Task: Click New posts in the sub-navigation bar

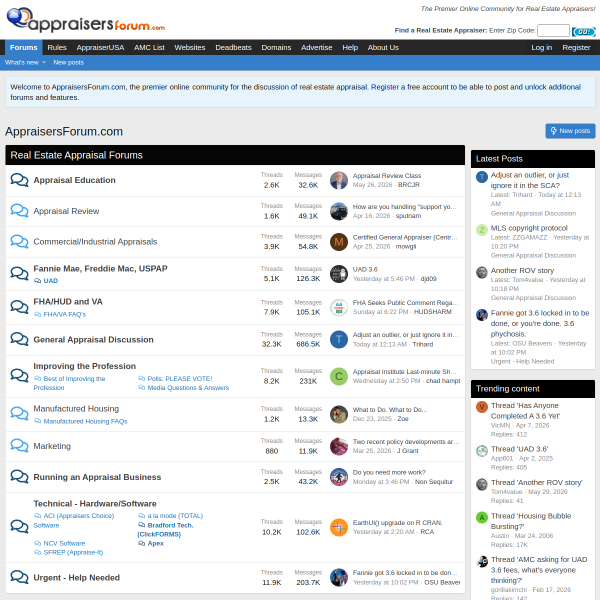Action: (68, 62)
